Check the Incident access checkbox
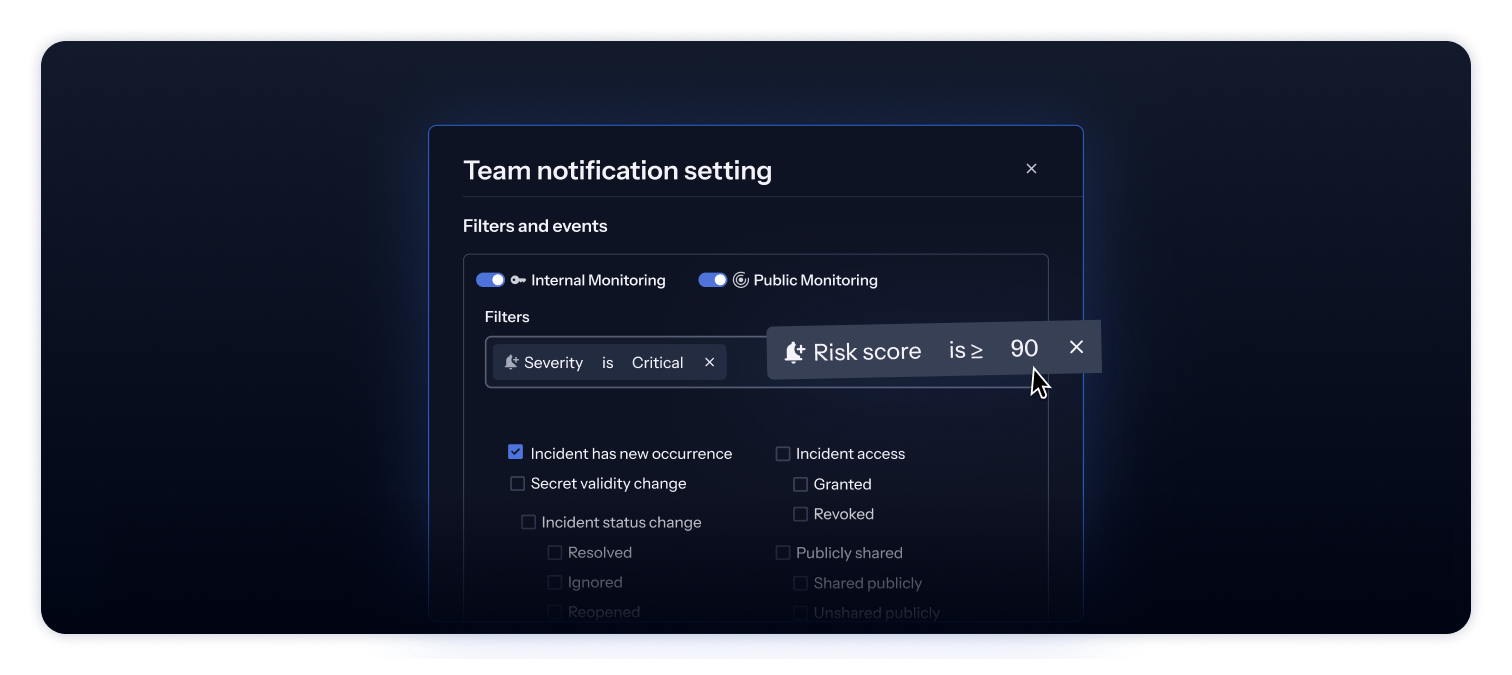Screen dimensions: 1512x675 783,453
